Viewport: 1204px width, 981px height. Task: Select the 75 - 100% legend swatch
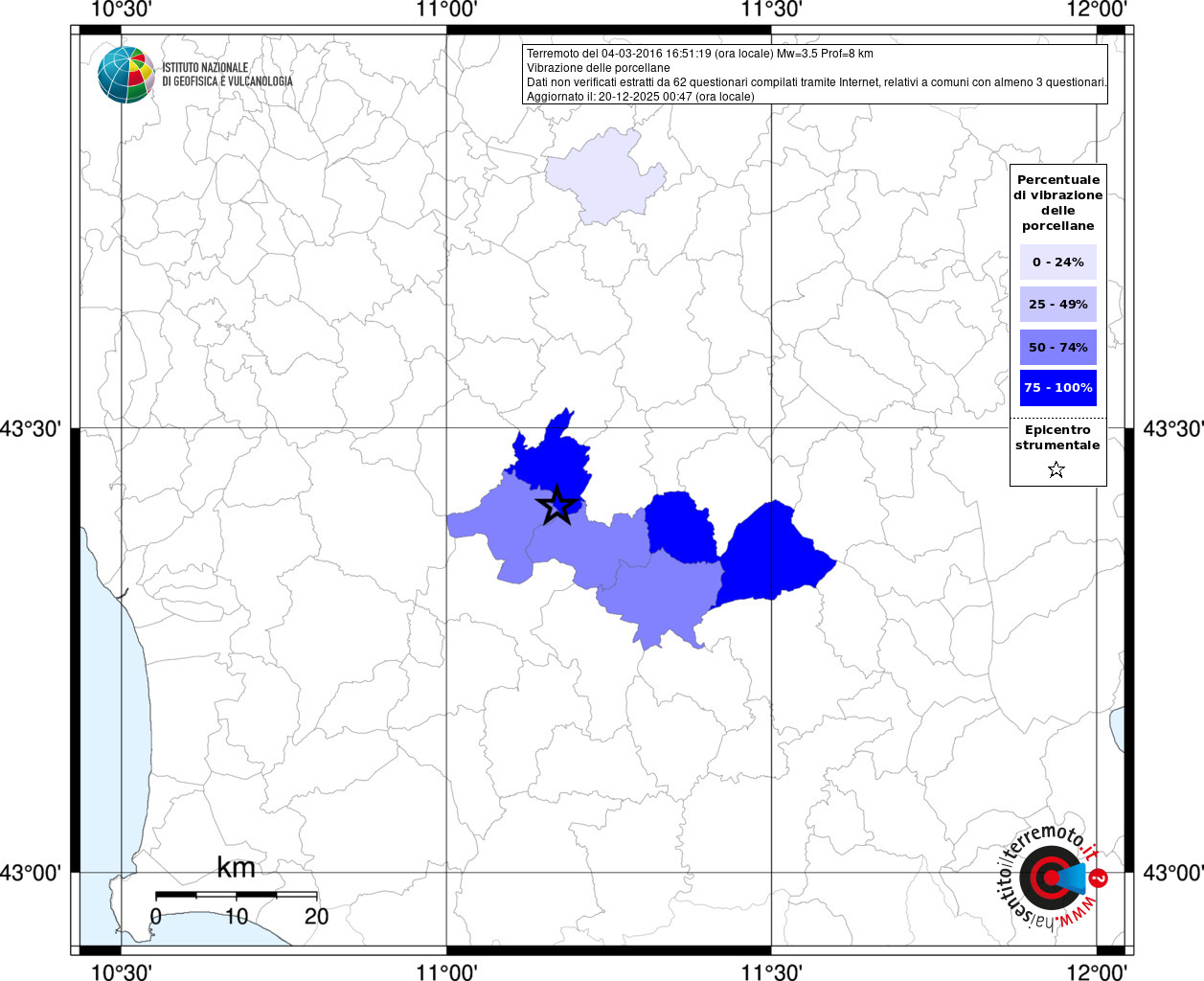(x=1057, y=388)
